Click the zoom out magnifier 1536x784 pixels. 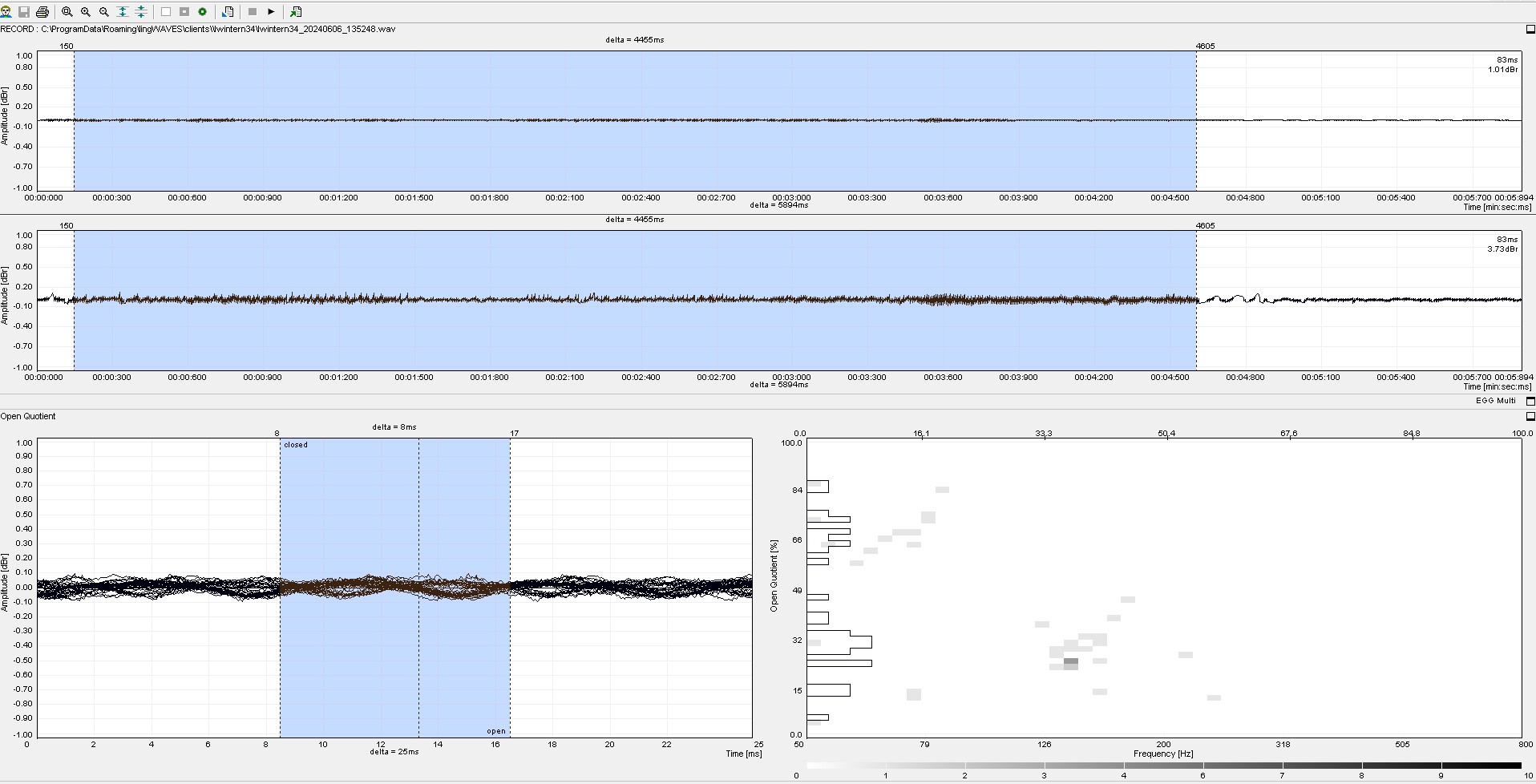point(104,12)
